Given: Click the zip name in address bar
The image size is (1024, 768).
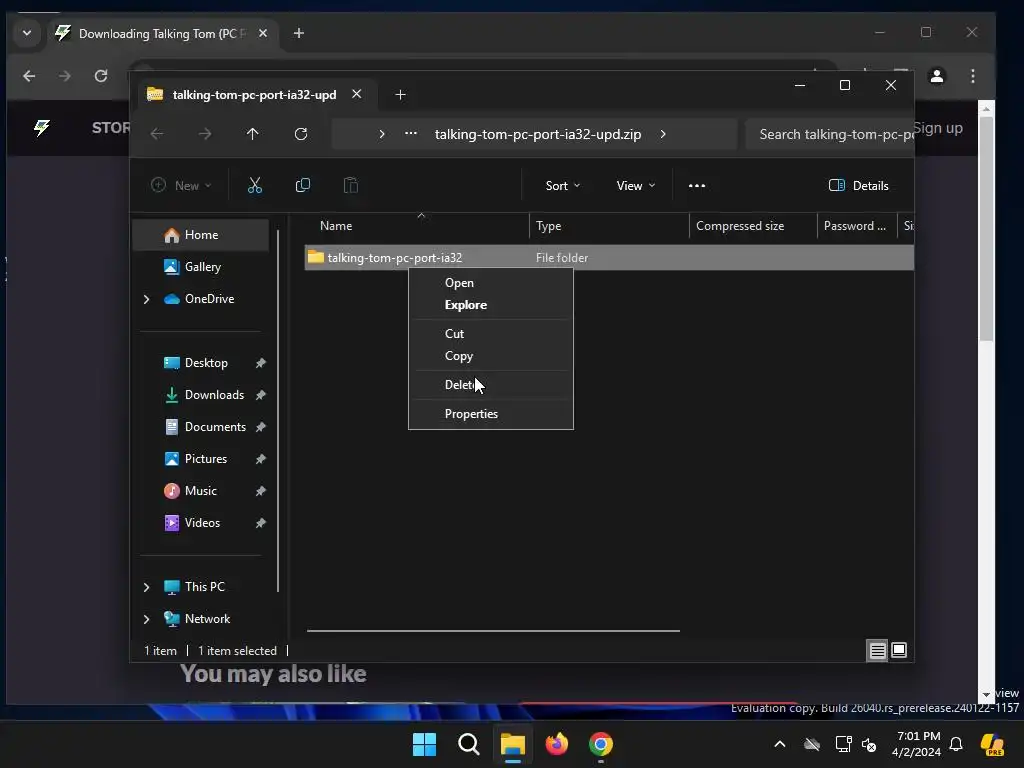Looking at the screenshot, I should [537, 134].
